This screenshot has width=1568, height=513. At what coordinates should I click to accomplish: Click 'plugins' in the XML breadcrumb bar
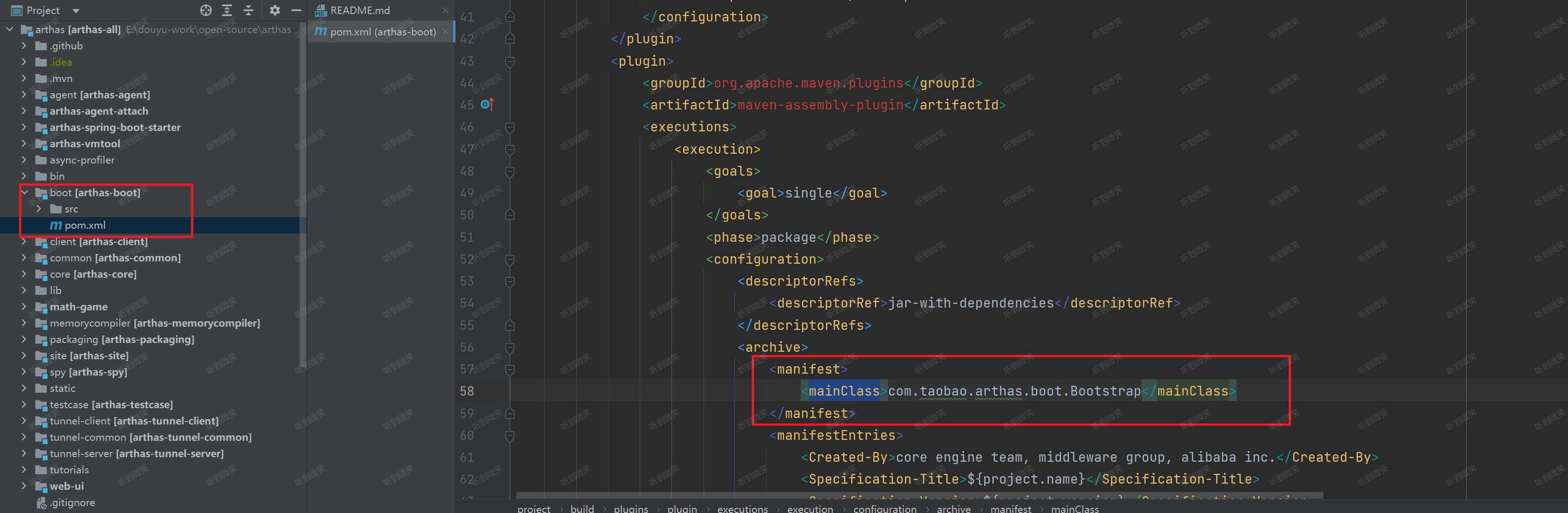point(631,508)
